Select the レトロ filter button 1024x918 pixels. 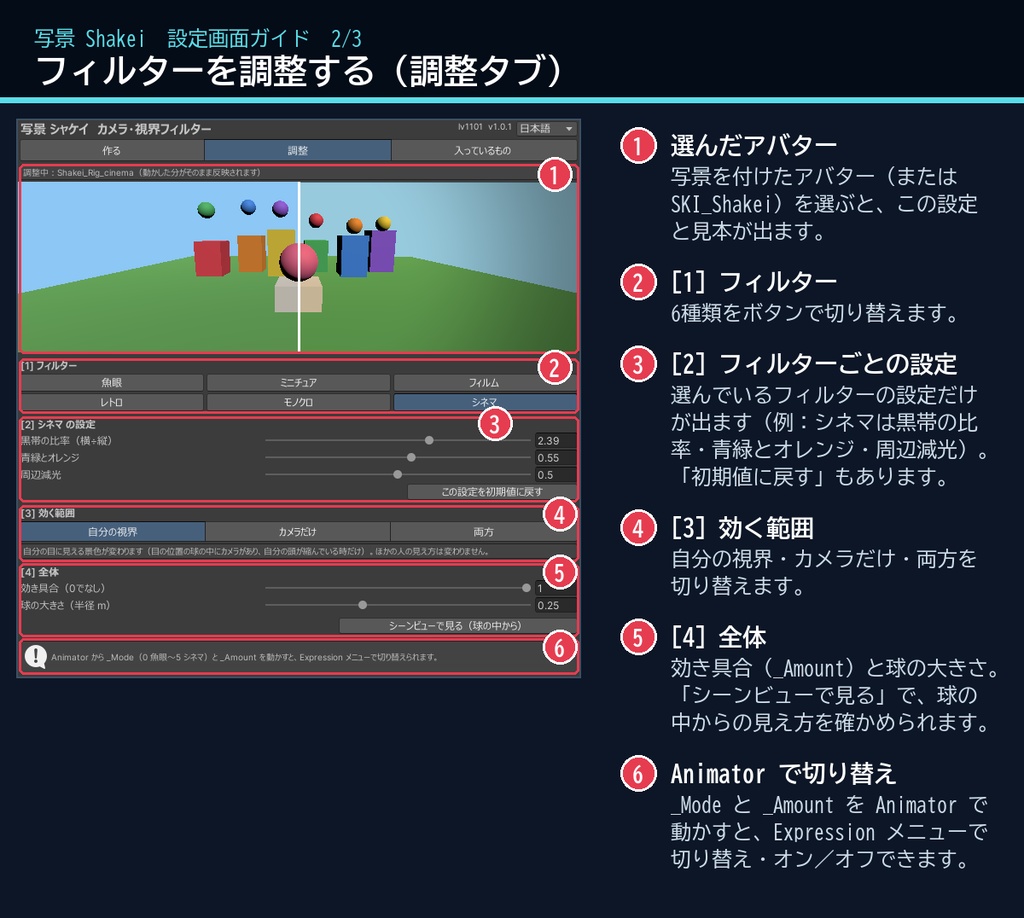tap(112, 402)
